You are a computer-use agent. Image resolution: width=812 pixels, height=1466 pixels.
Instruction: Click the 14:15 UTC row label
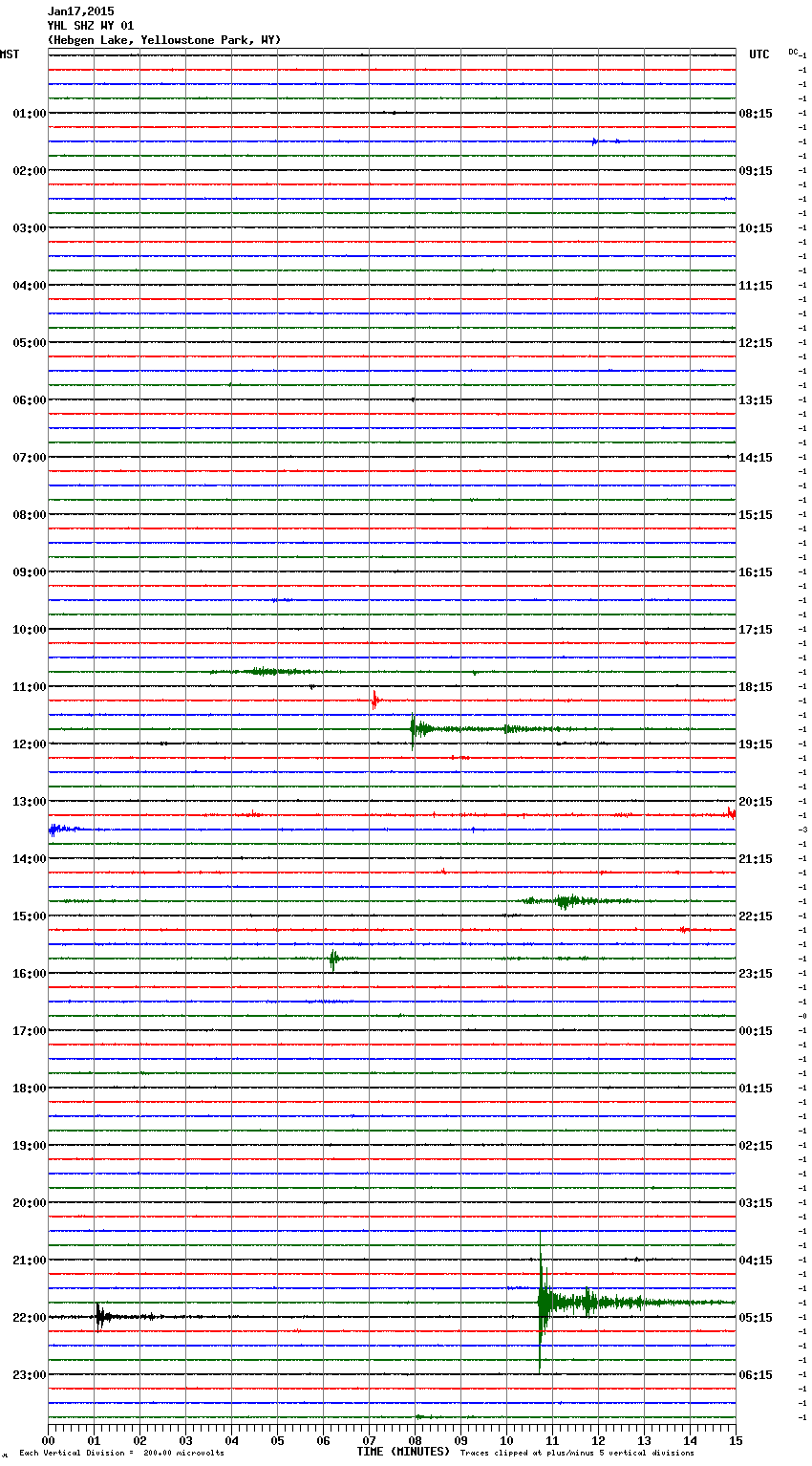(x=756, y=458)
